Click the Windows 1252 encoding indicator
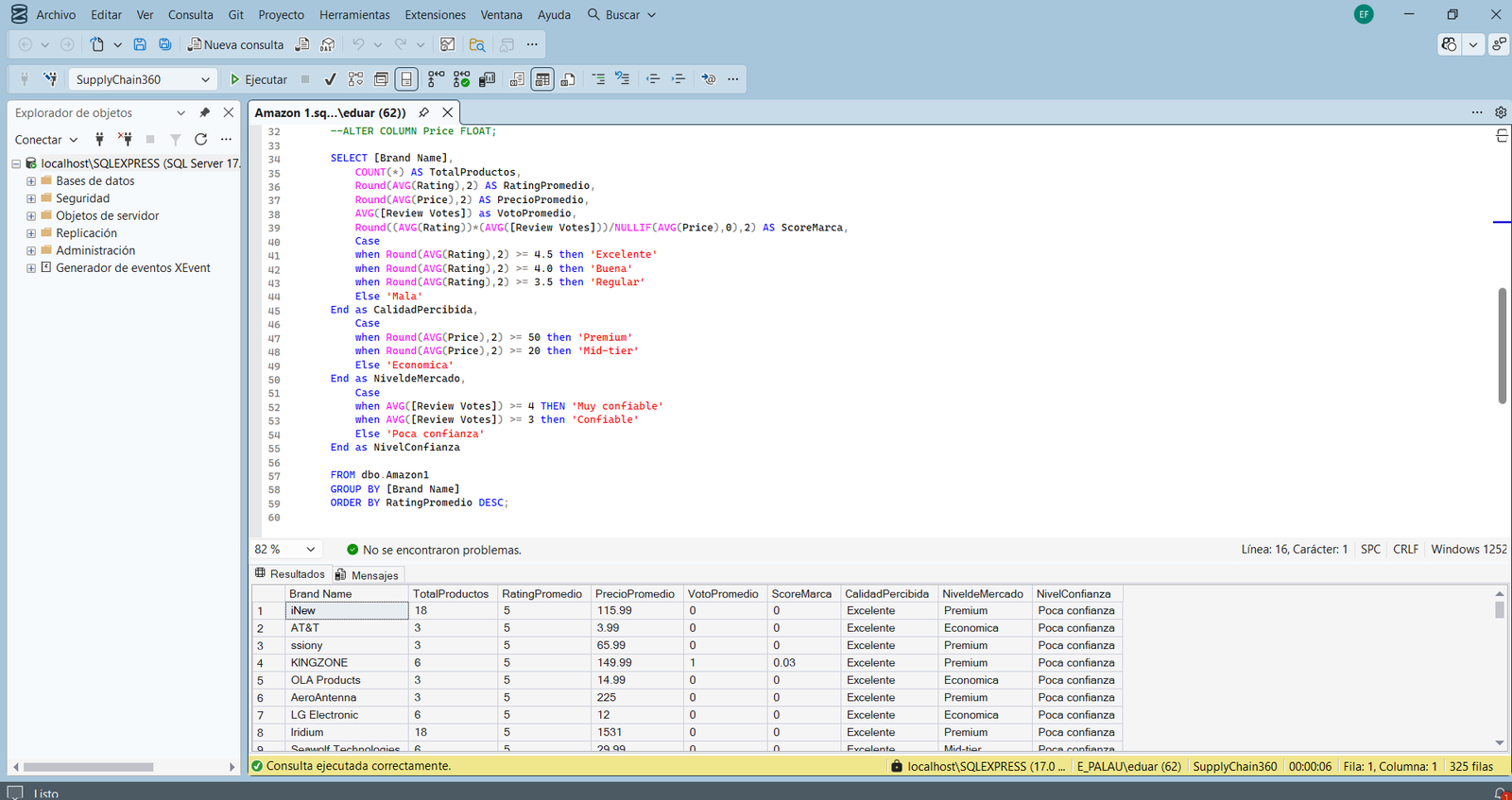1512x800 pixels. pyautogui.click(x=1469, y=549)
